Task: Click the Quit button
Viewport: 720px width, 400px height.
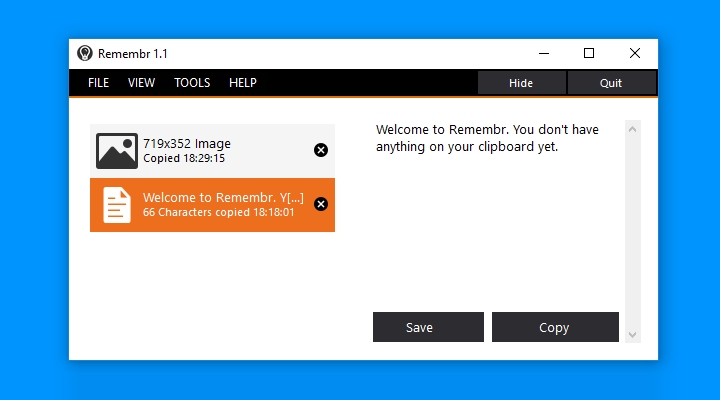Action: pyautogui.click(x=611, y=83)
